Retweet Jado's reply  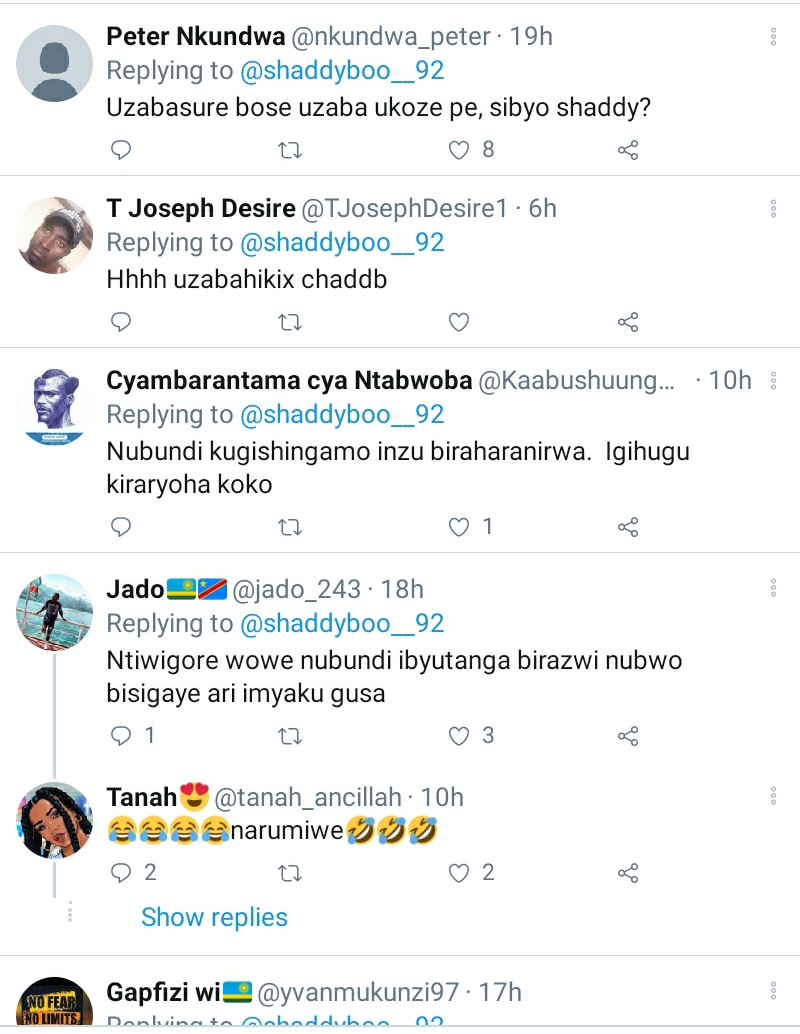(x=290, y=736)
